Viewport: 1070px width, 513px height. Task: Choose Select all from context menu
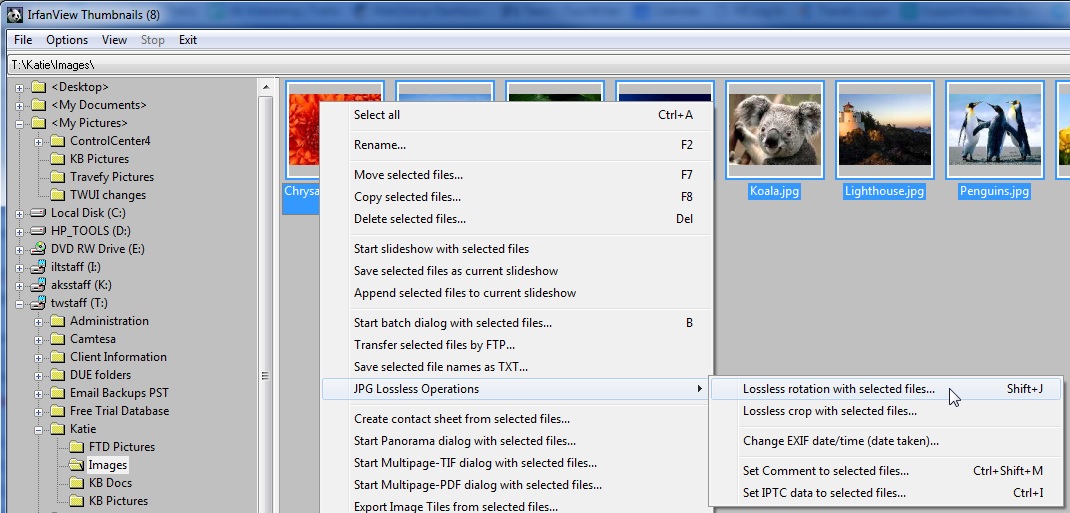tap(377, 115)
